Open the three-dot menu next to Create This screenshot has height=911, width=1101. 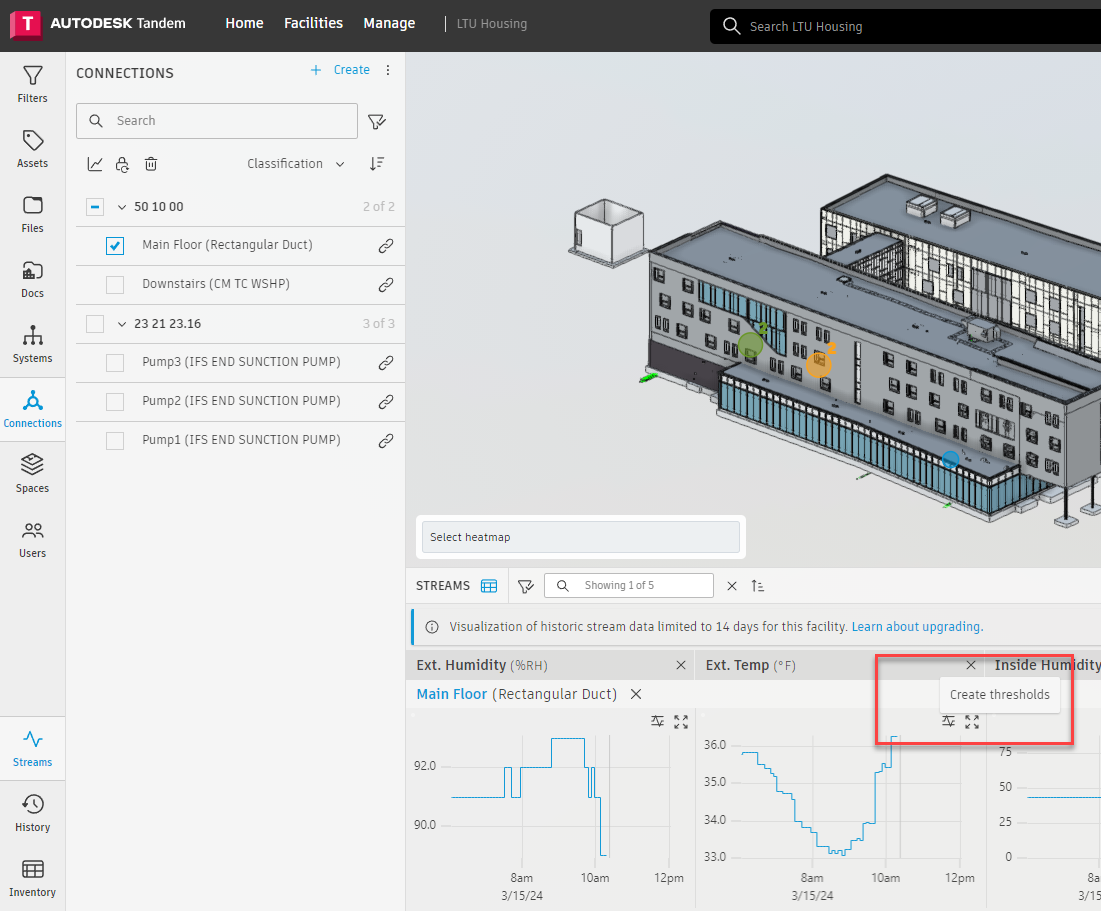pyautogui.click(x=388, y=70)
